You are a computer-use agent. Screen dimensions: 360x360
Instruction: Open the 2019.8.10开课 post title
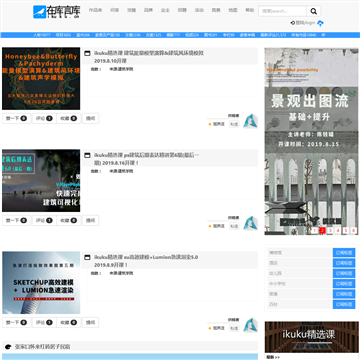tap(149, 57)
